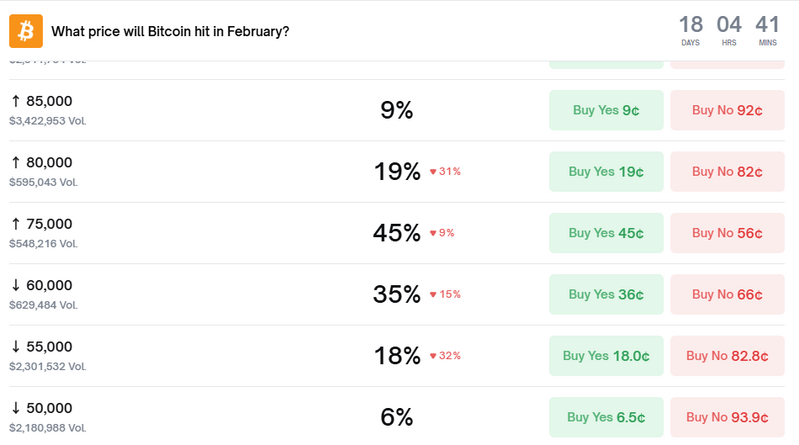Click Buy Yes 18.0¢ for 55,000
Viewport: 799px width, 445px height.
pos(606,355)
